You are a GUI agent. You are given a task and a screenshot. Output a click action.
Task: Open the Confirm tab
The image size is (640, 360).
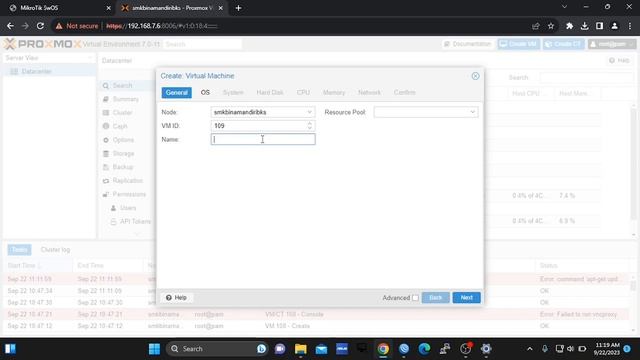tap(404, 93)
